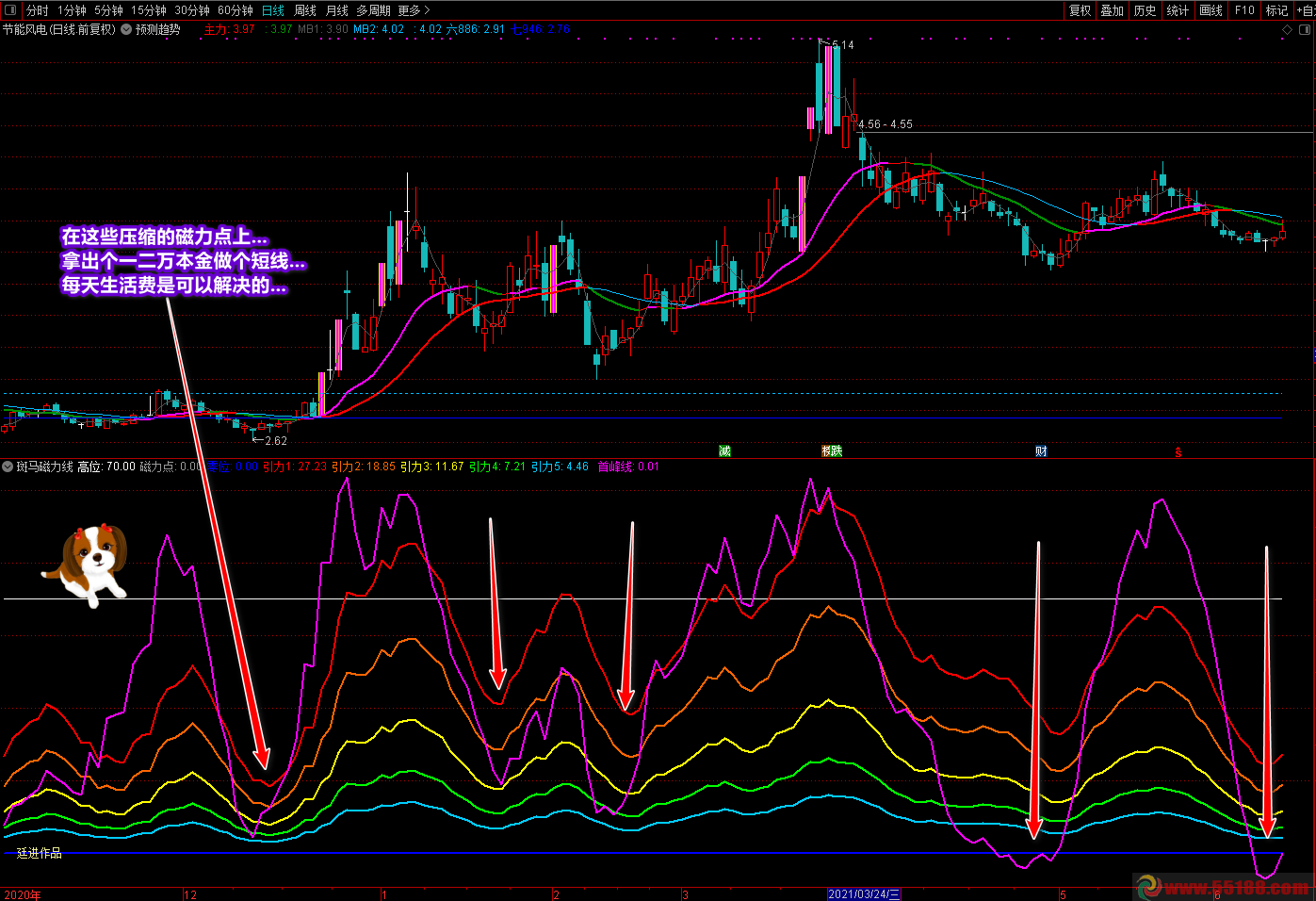Expand 更多 period options
1316x901 pixels.
[x=414, y=10]
